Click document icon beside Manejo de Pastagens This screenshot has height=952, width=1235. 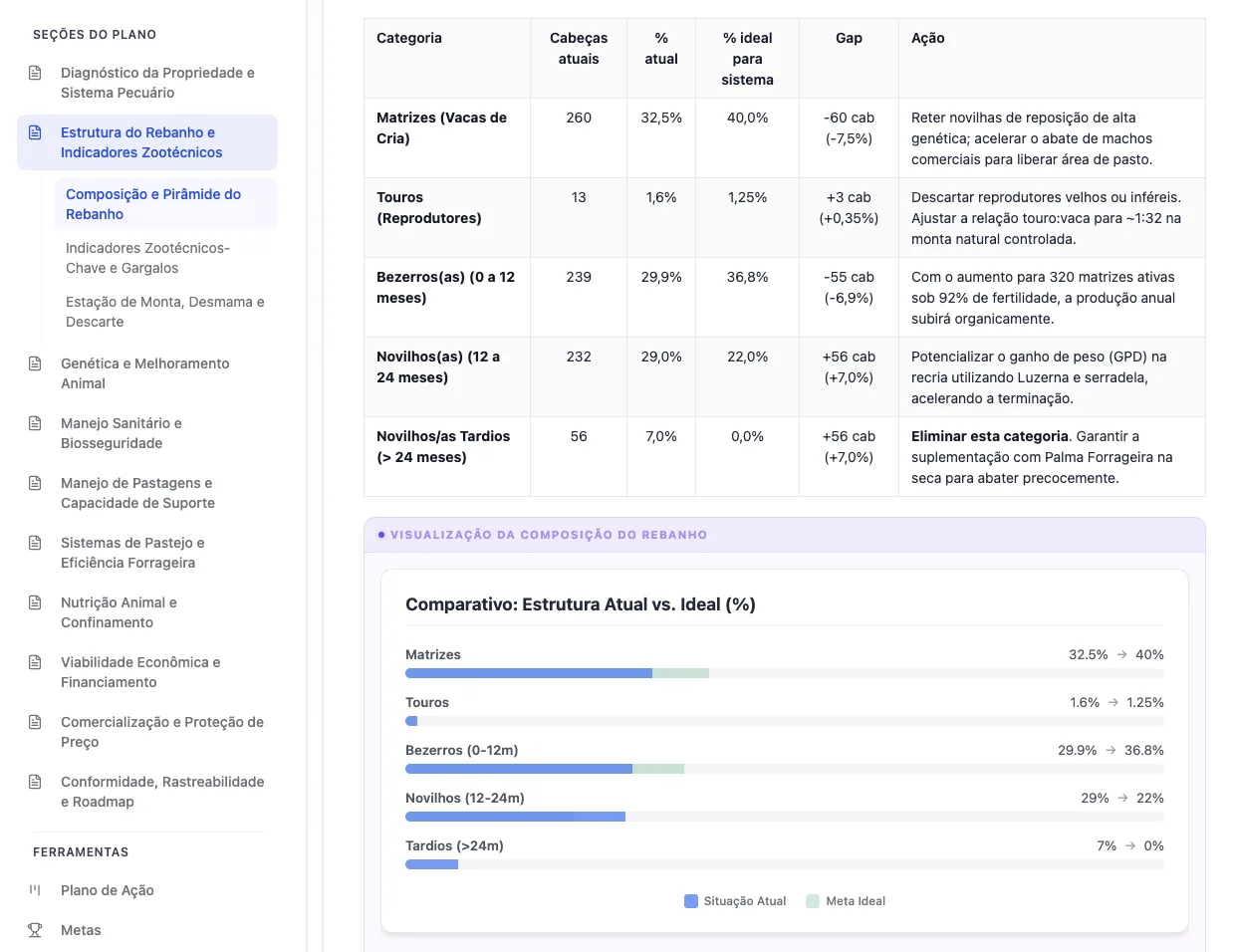tap(35, 483)
